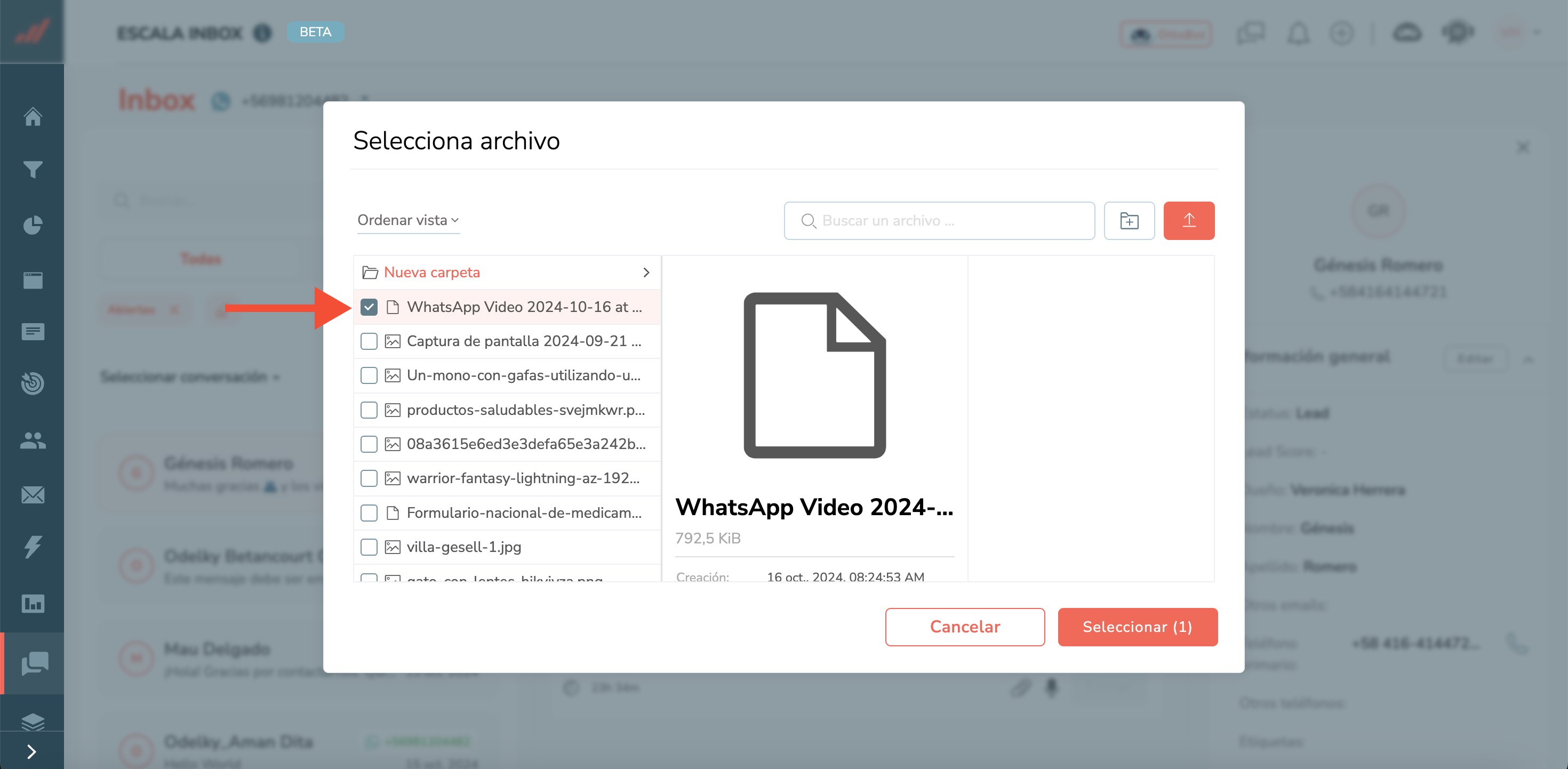Expand Nueva carpeta with its chevron
This screenshot has width=1568, height=769.
[646, 272]
